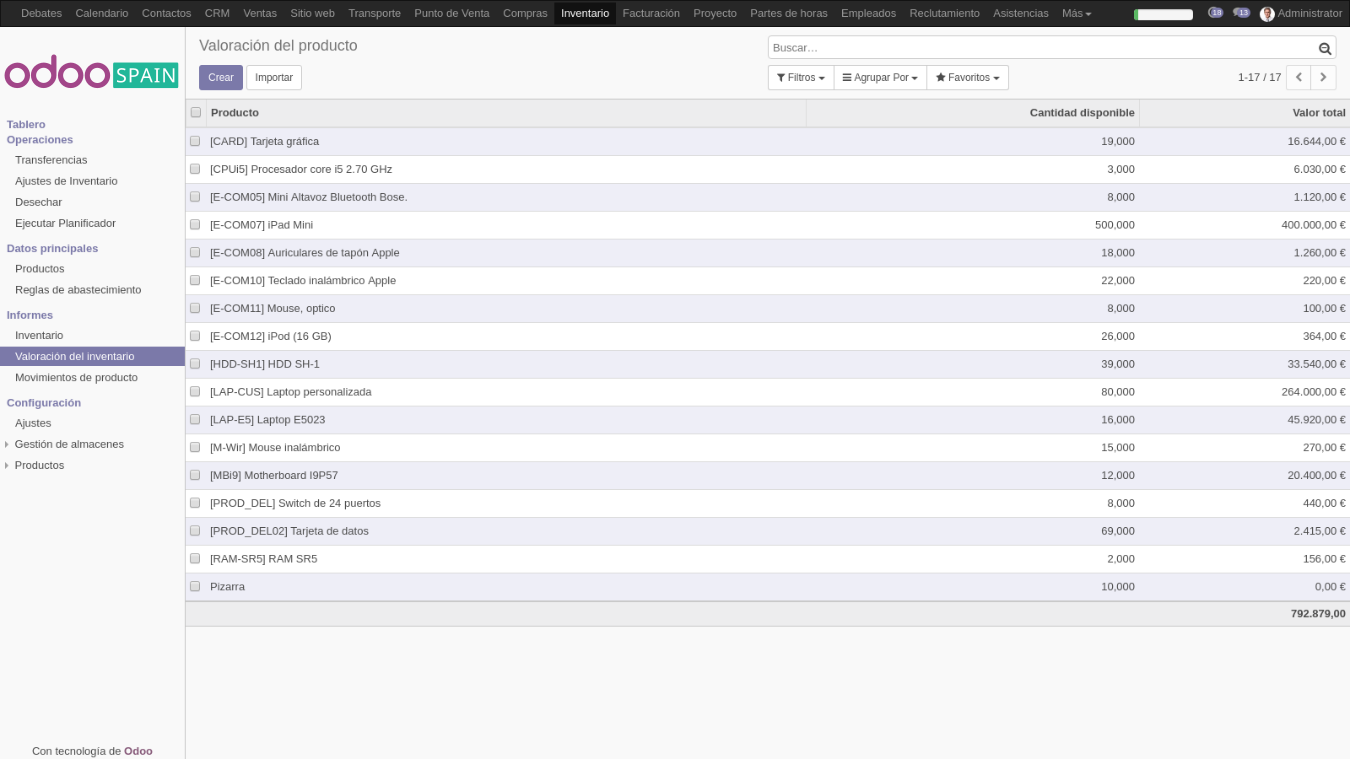Click into the Buscar search field

click(x=1040, y=48)
